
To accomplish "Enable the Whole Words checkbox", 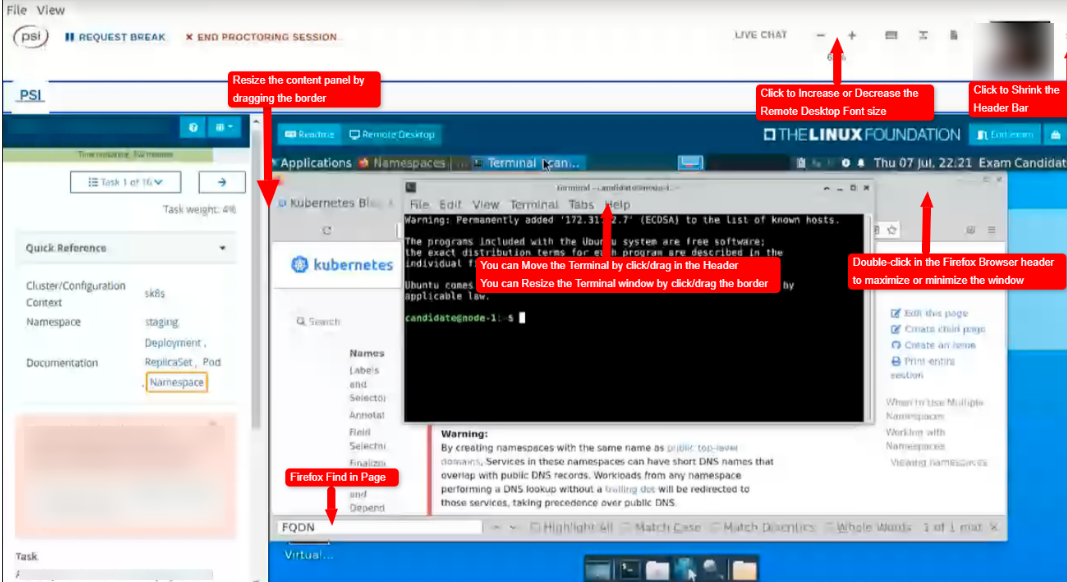I will click(x=828, y=527).
